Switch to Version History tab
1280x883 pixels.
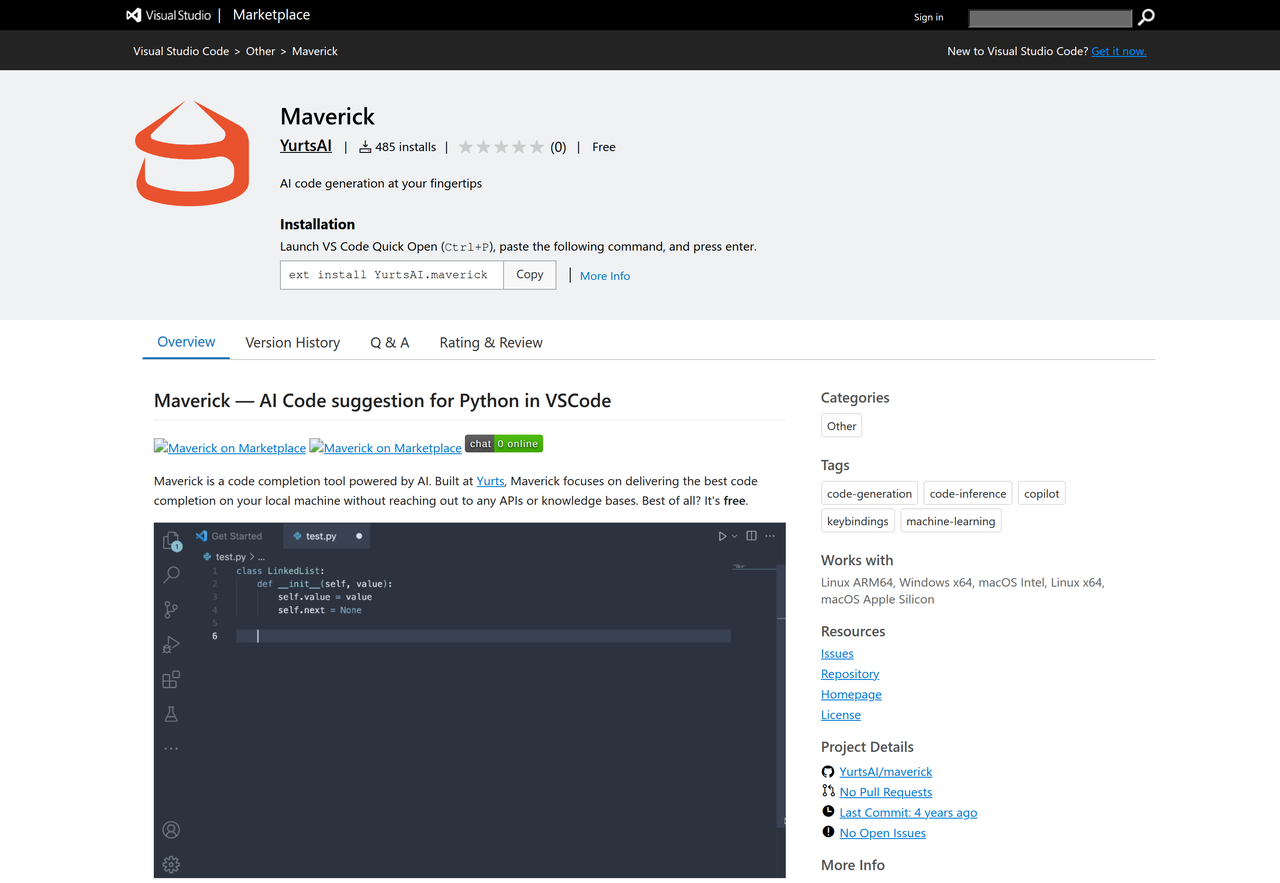pyautogui.click(x=293, y=343)
